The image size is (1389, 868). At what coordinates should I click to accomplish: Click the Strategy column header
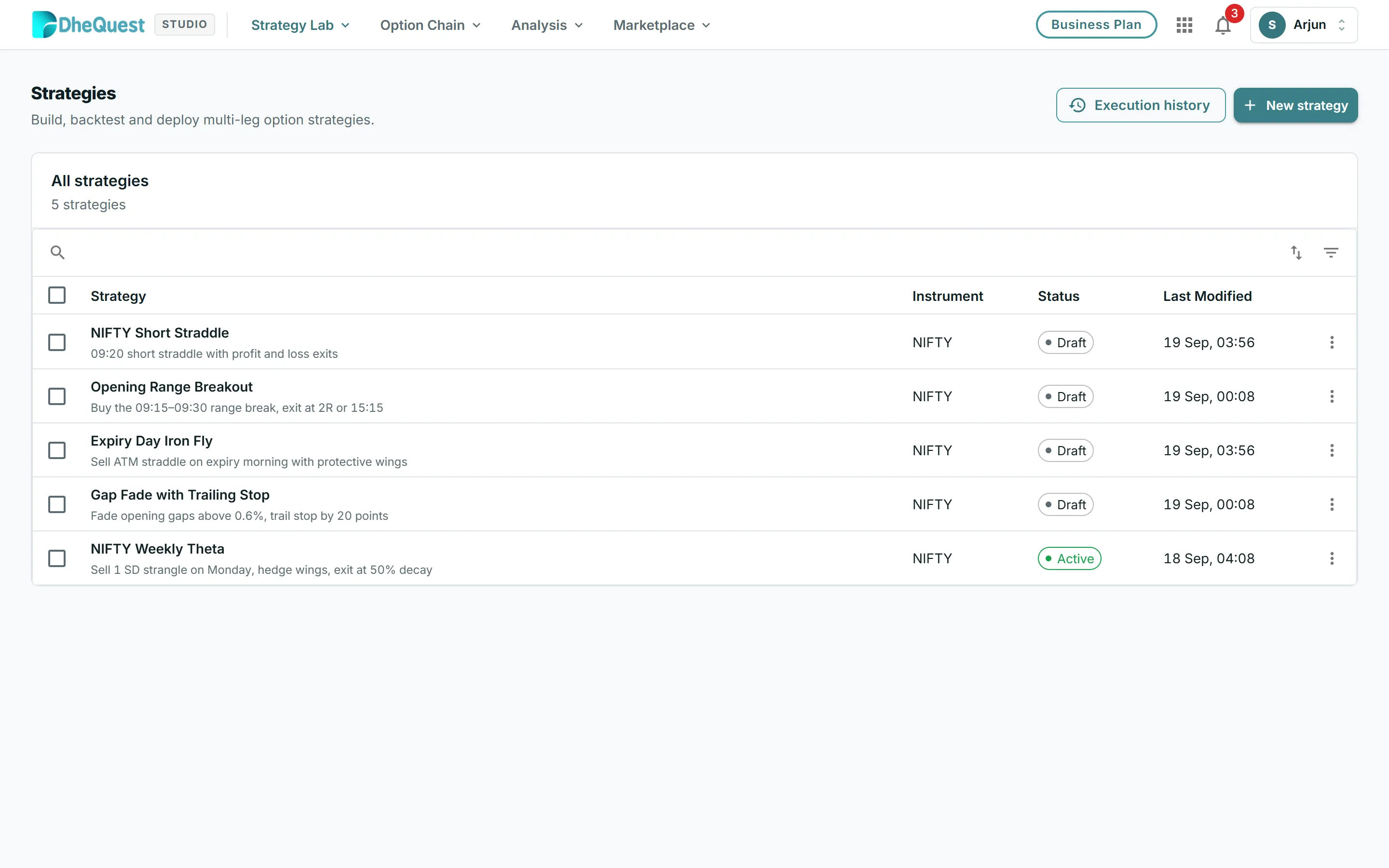tap(118, 296)
